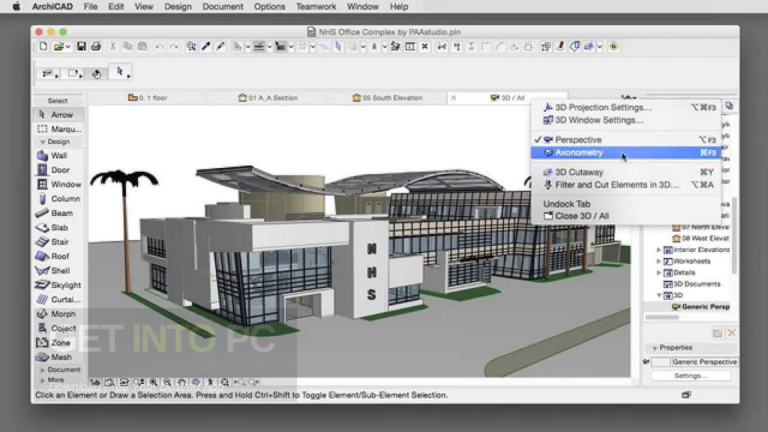This screenshot has height=432, width=768.
Task: Choose Close 3D / All
Action: coord(625,216)
